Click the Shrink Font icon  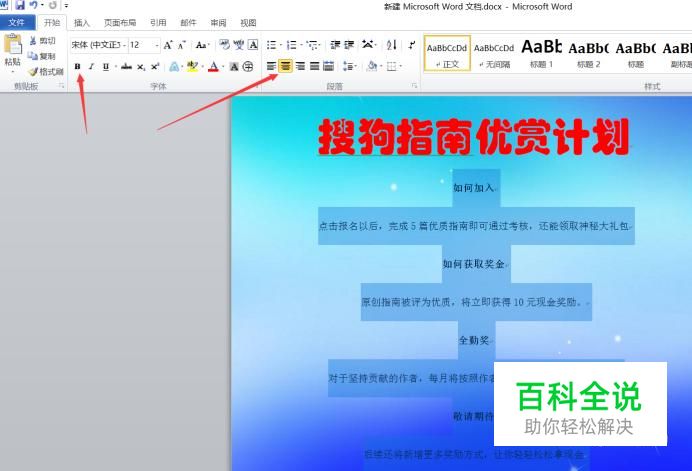[x=181, y=45]
